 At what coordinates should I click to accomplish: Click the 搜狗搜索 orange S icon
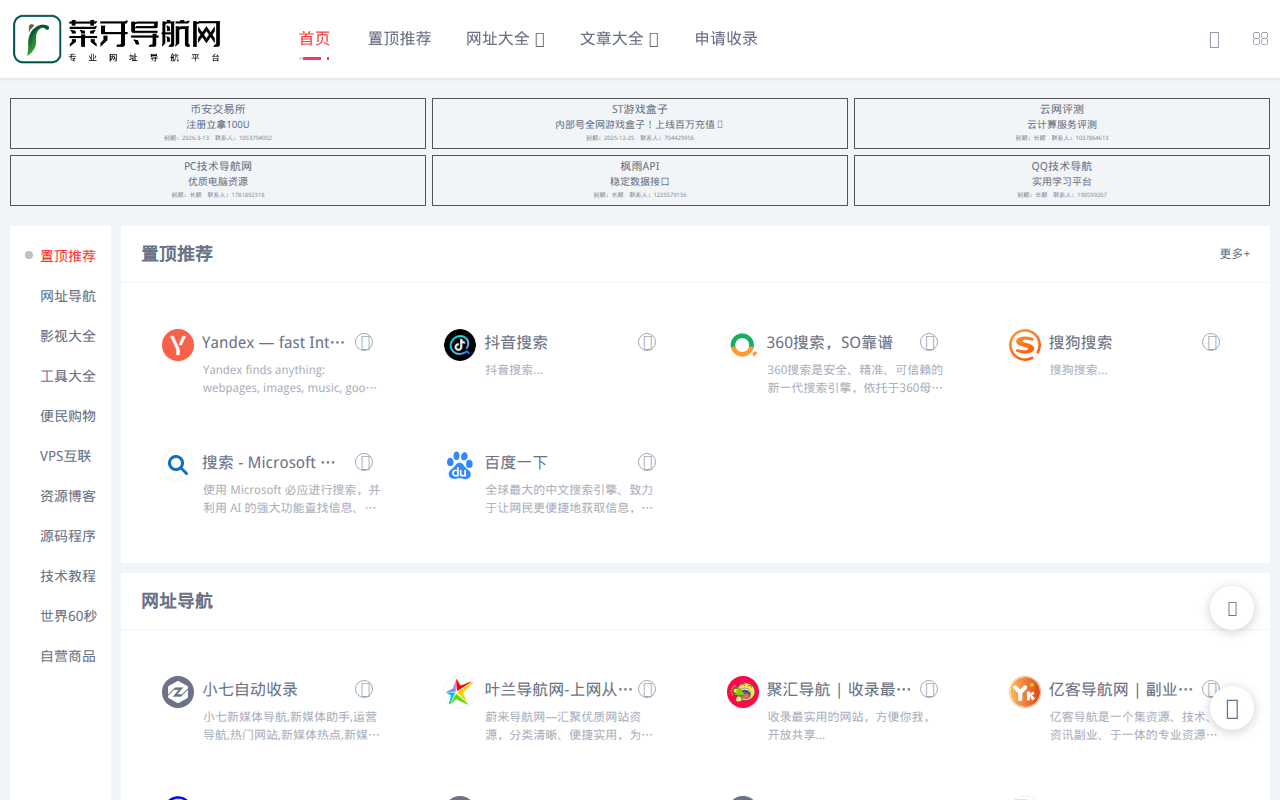click(x=1024, y=344)
